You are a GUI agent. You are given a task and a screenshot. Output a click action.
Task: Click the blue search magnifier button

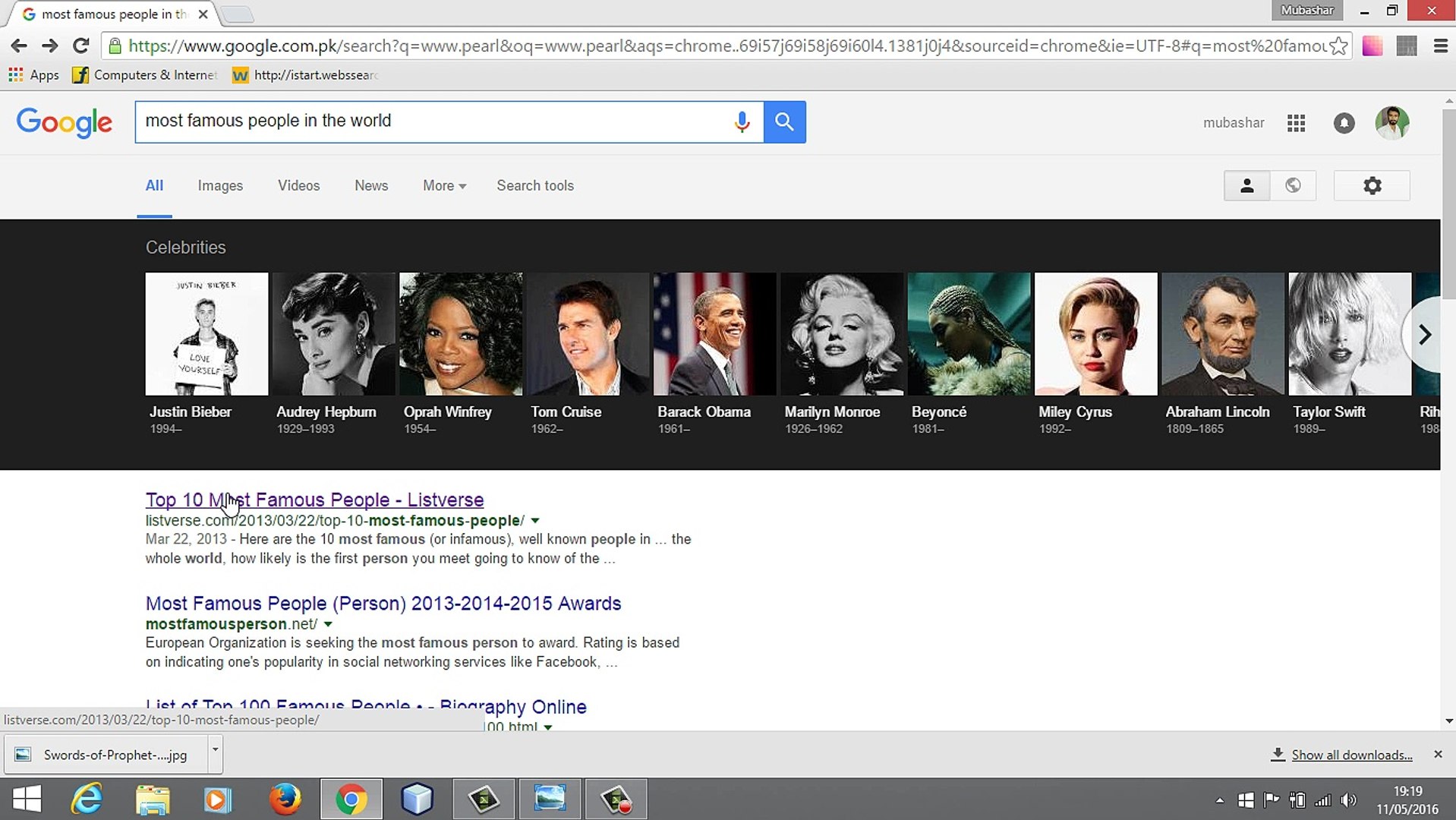(x=784, y=121)
